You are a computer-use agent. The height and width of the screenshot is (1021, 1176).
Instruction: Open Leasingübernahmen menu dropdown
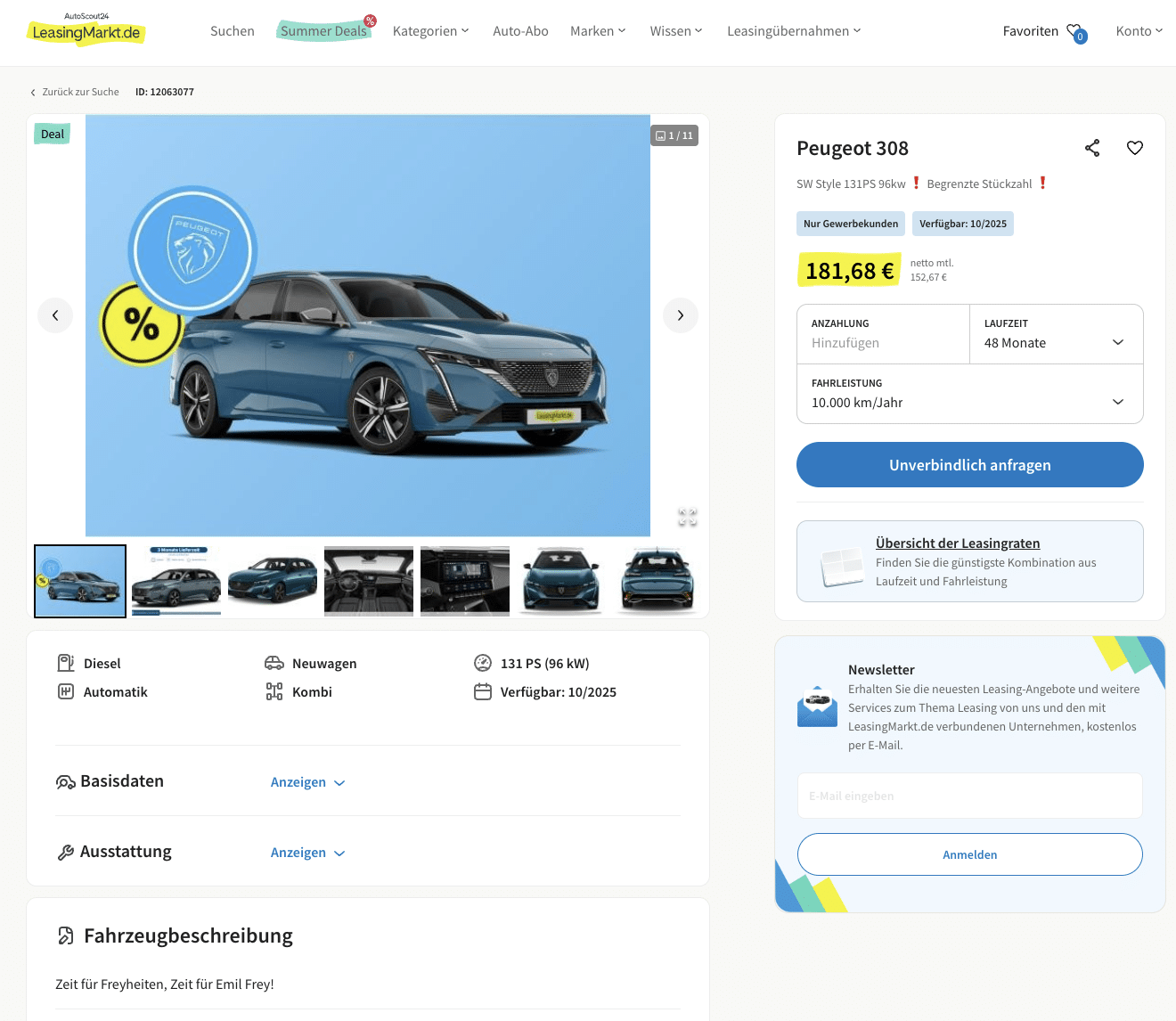(794, 31)
